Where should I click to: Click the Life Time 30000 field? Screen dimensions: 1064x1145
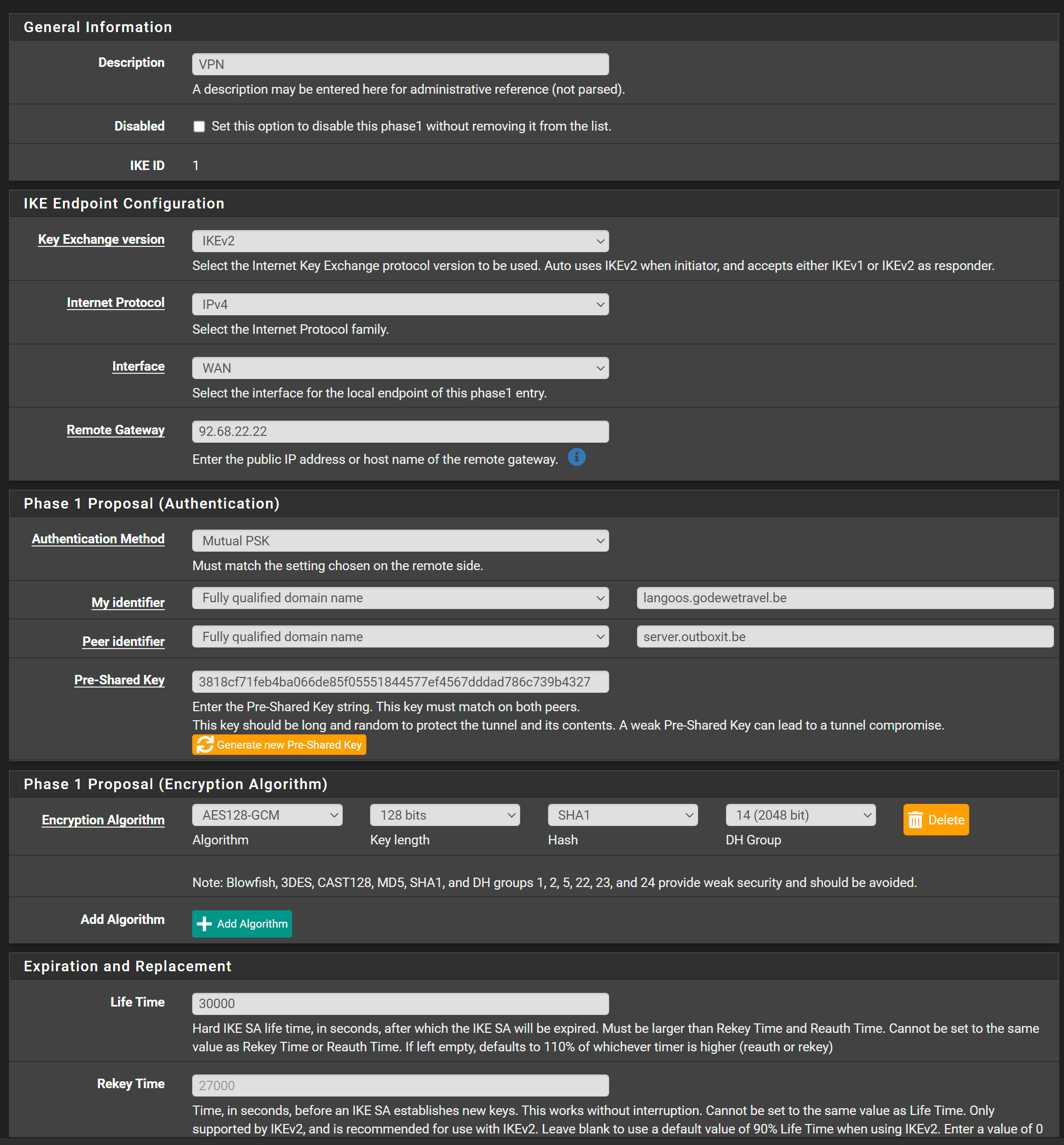400,1003
